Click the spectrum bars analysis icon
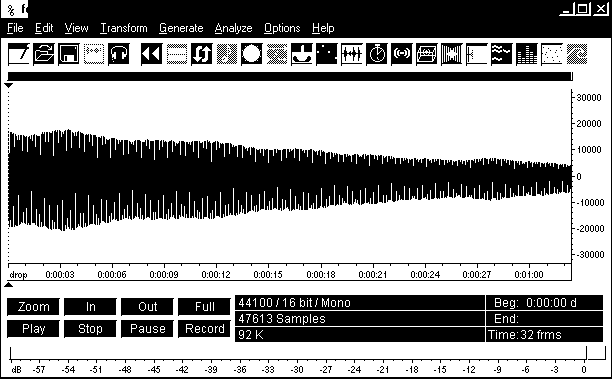This screenshot has width=612, height=379. (527, 54)
